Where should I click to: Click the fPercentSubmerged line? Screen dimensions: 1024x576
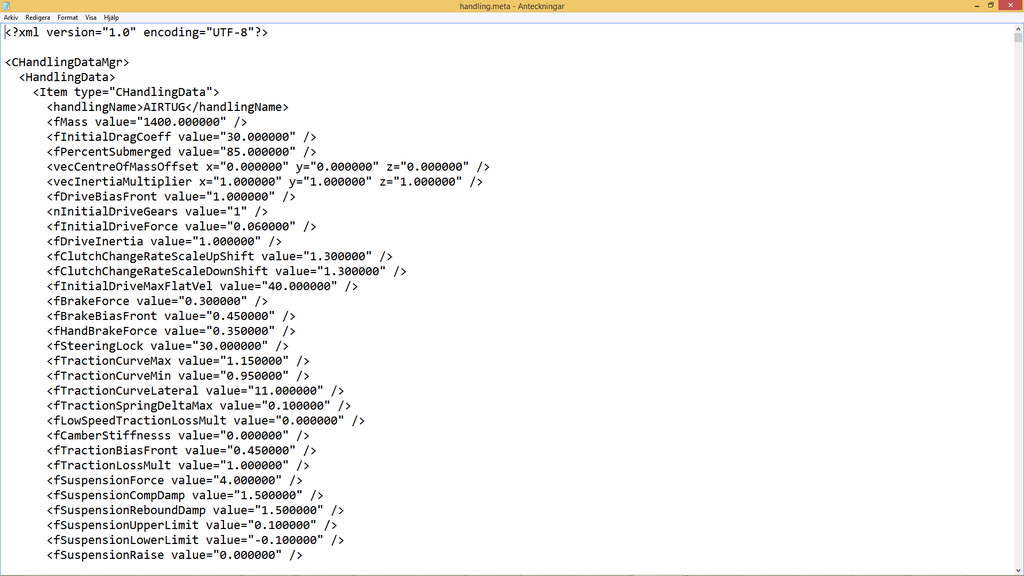click(x=182, y=152)
